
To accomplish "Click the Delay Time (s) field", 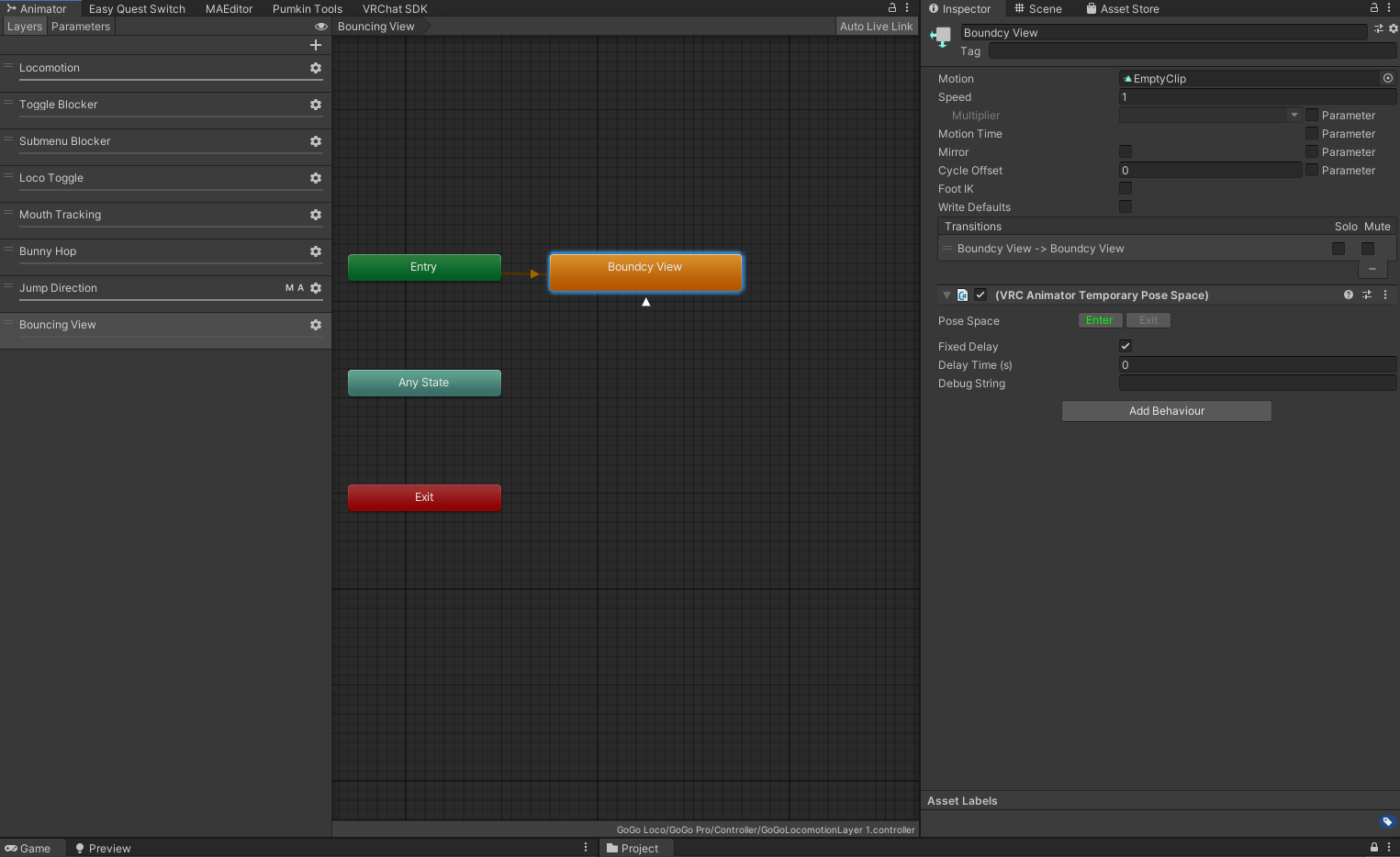I will coord(1258,364).
